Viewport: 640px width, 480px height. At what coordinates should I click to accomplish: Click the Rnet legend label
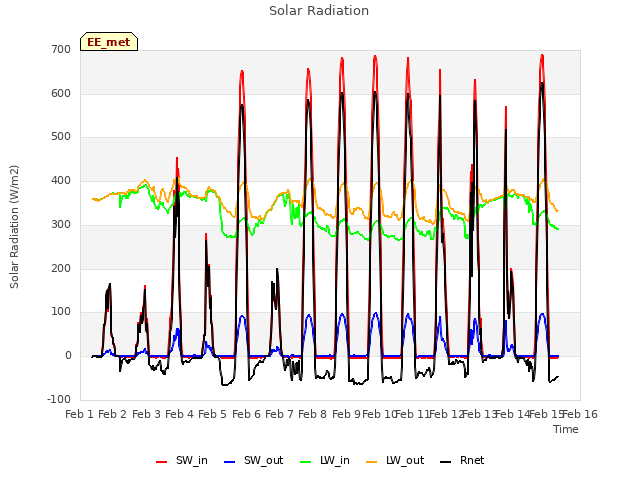472,460
